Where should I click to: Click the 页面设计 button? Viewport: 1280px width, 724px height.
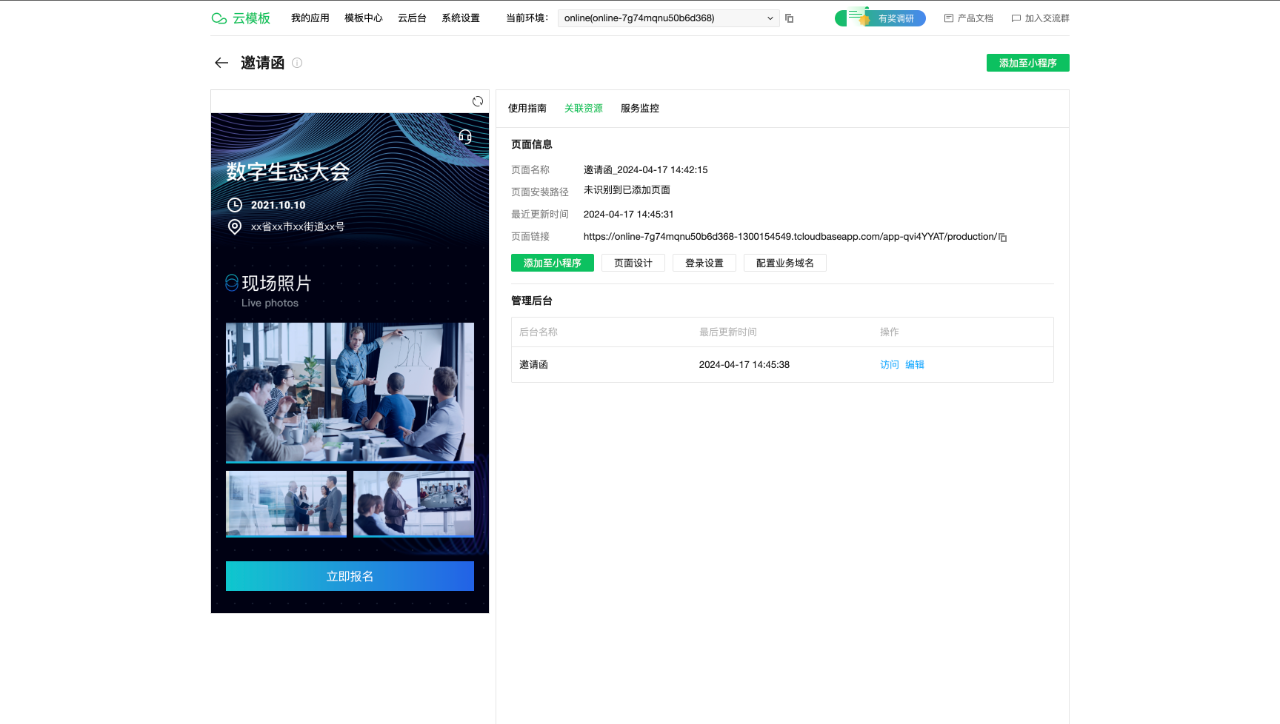point(633,263)
